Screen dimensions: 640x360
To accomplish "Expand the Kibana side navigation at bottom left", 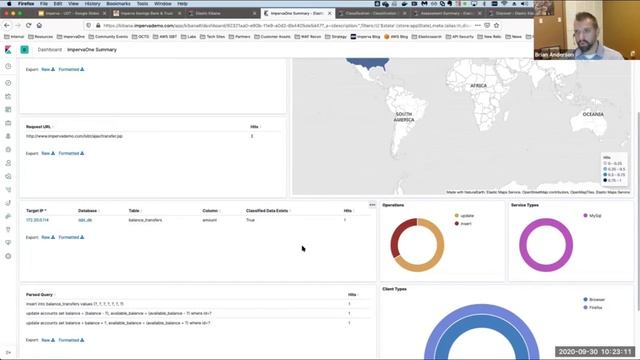I will [x=8, y=352].
